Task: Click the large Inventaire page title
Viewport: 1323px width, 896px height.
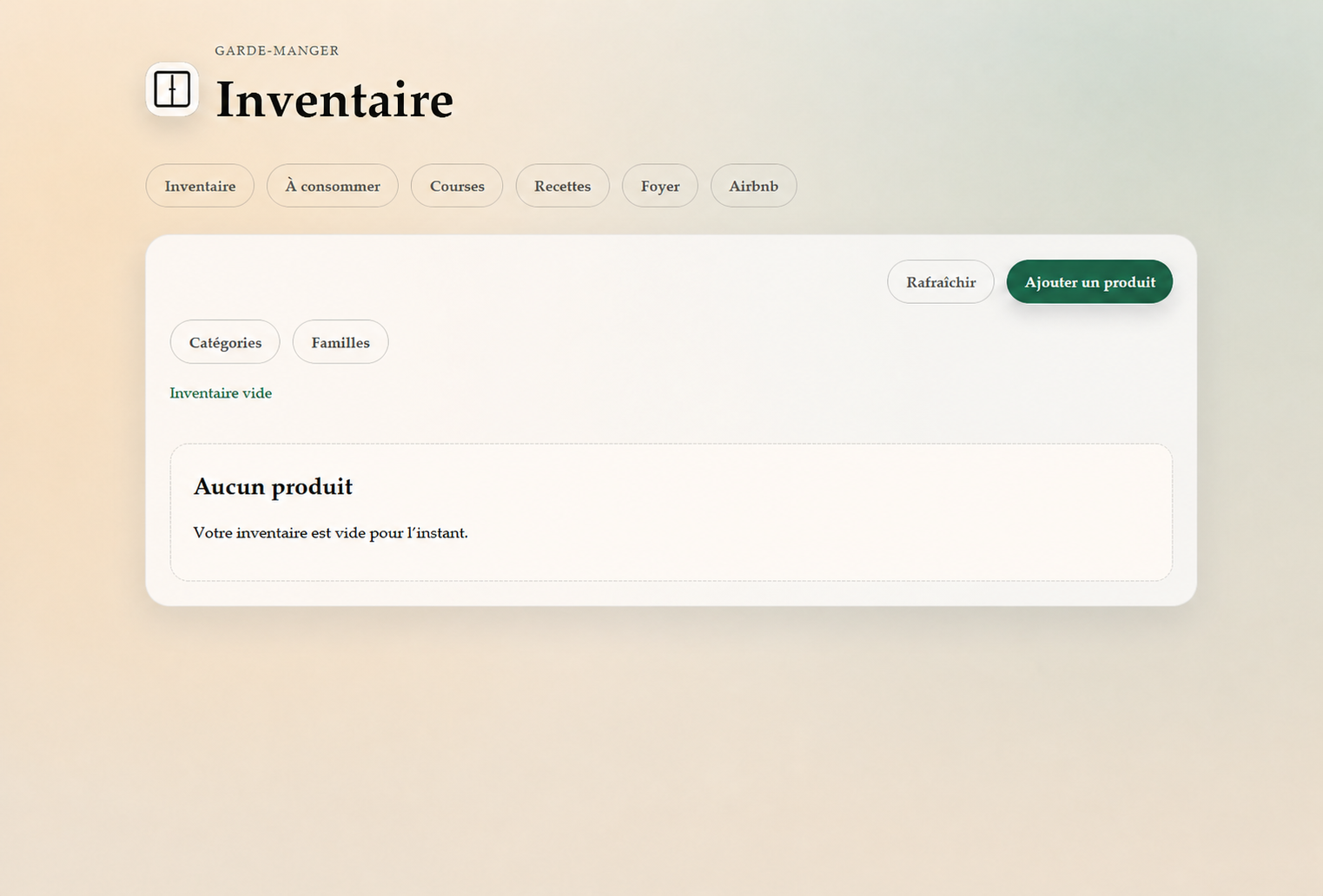Action: [x=334, y=99]
